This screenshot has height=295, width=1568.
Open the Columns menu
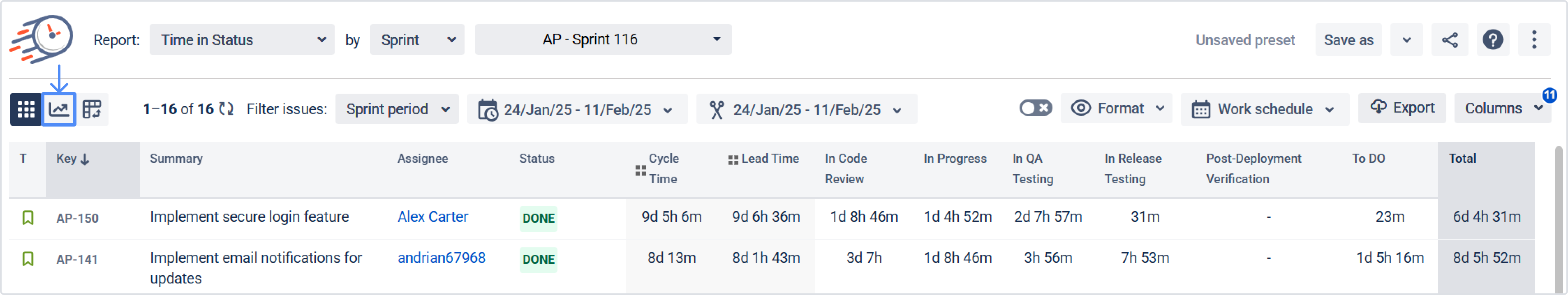click(x=1501, y=108)
